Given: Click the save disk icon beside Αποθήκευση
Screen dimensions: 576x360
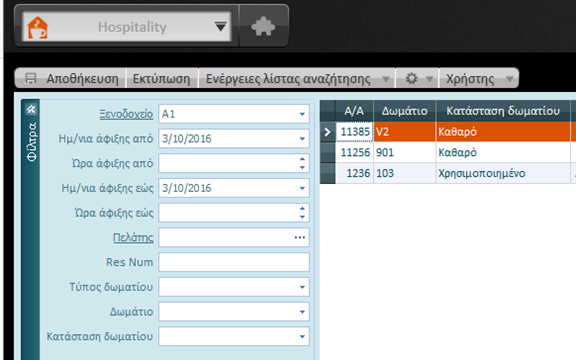Looking at the screenshot, I should coord(30,78).
